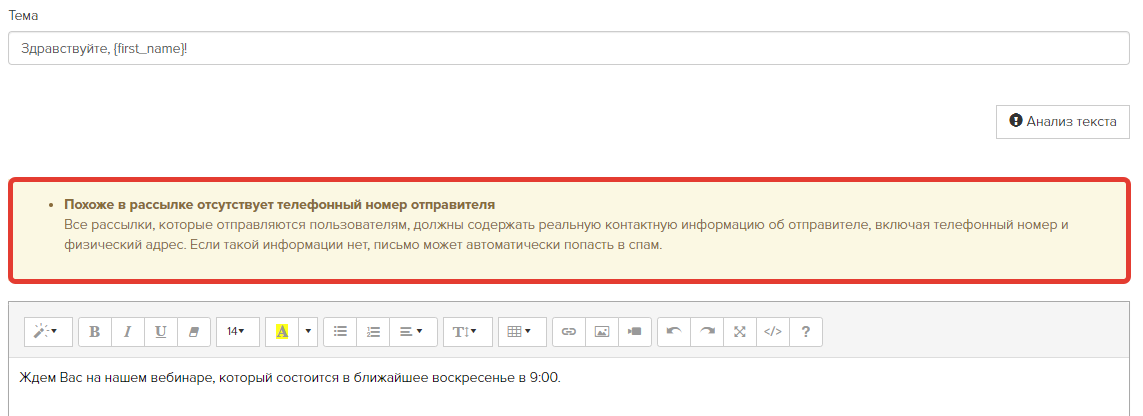The height and width of the screenshot is (416, 1143).
Task: Click in the message body text
Action: tap(290, 377)
